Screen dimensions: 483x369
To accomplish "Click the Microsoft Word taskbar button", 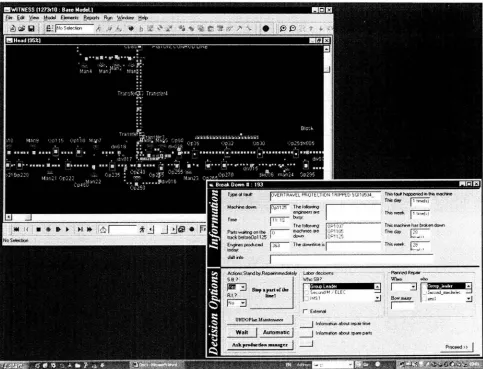I will tap(157, 365).
